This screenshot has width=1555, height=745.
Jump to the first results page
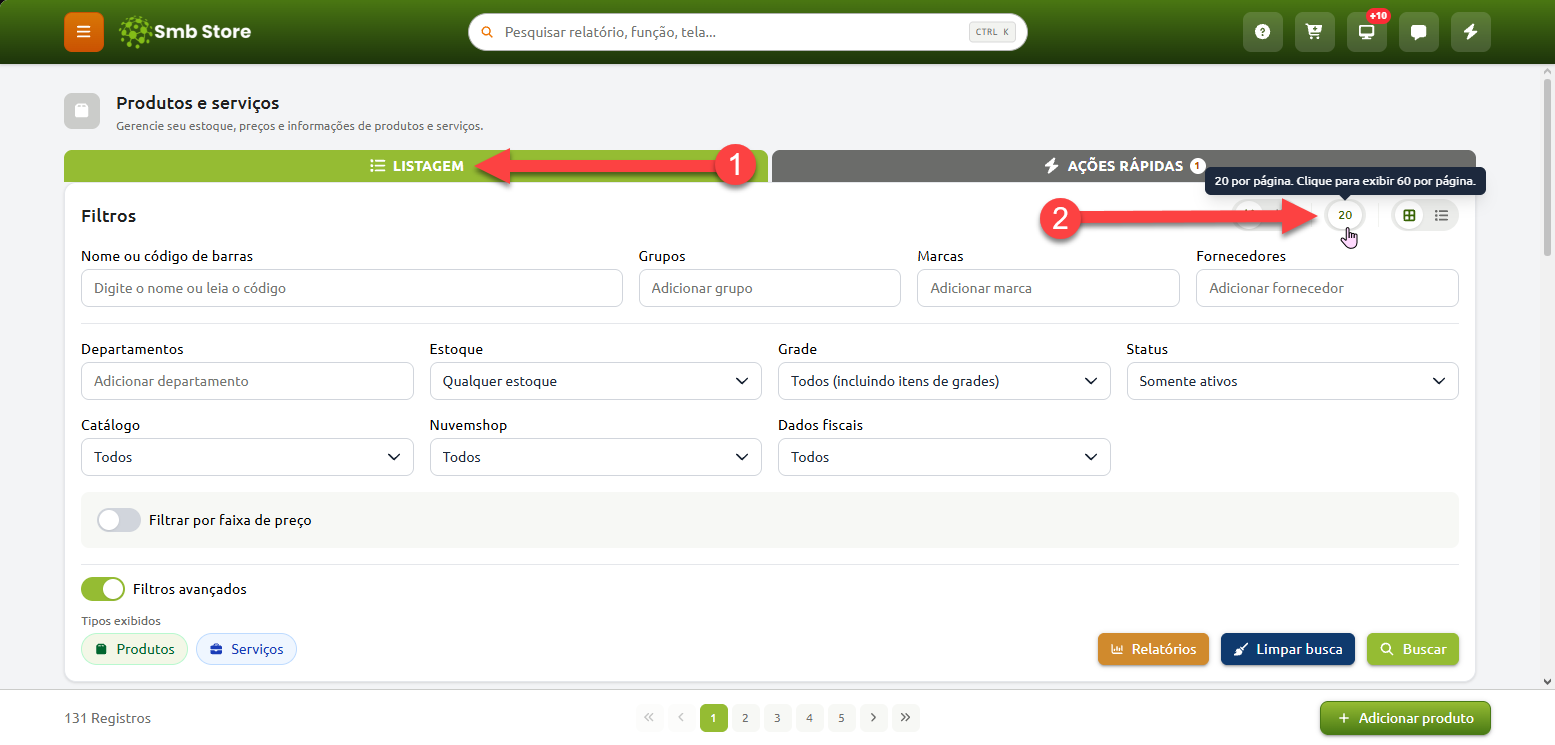click(649, 718)
